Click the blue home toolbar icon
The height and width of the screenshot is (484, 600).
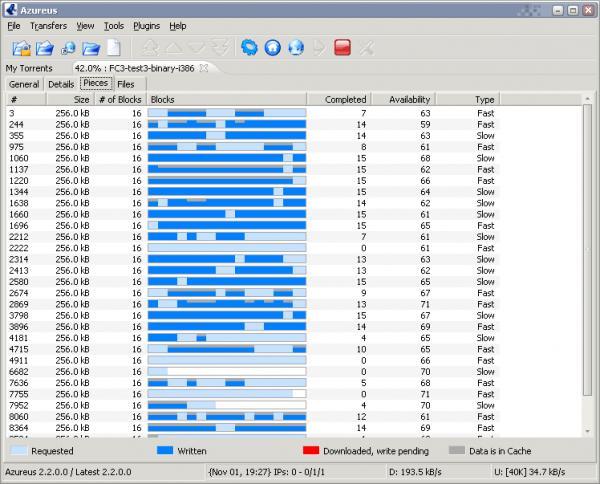[273, 48]
